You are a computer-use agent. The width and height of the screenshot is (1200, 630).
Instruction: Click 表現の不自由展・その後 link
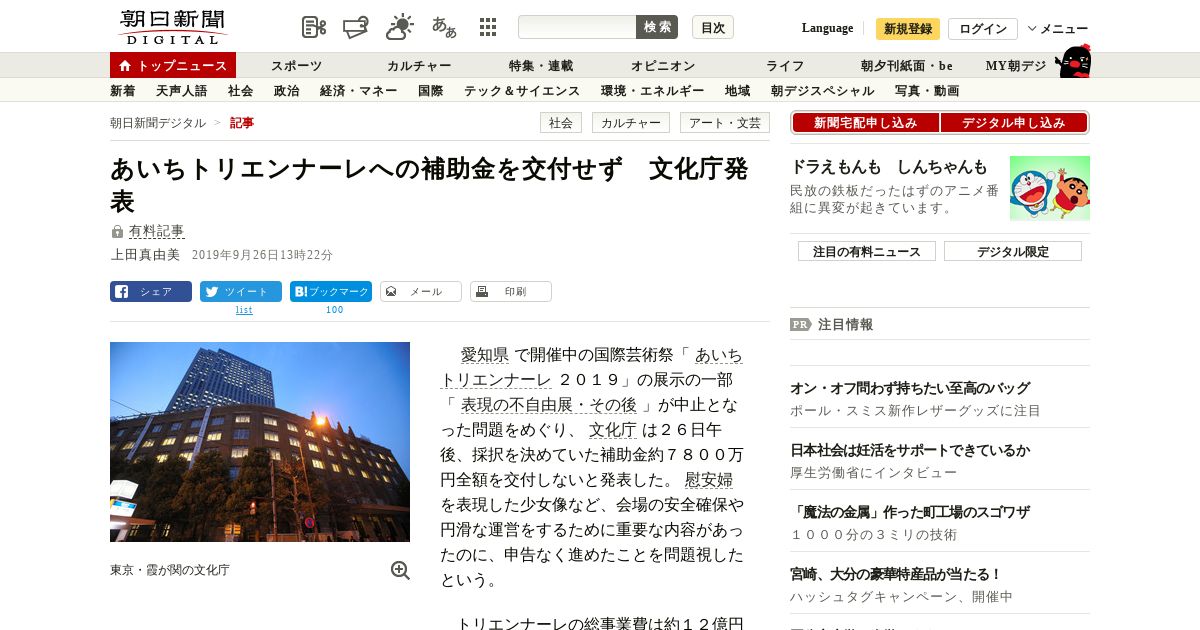coord(548,405)
